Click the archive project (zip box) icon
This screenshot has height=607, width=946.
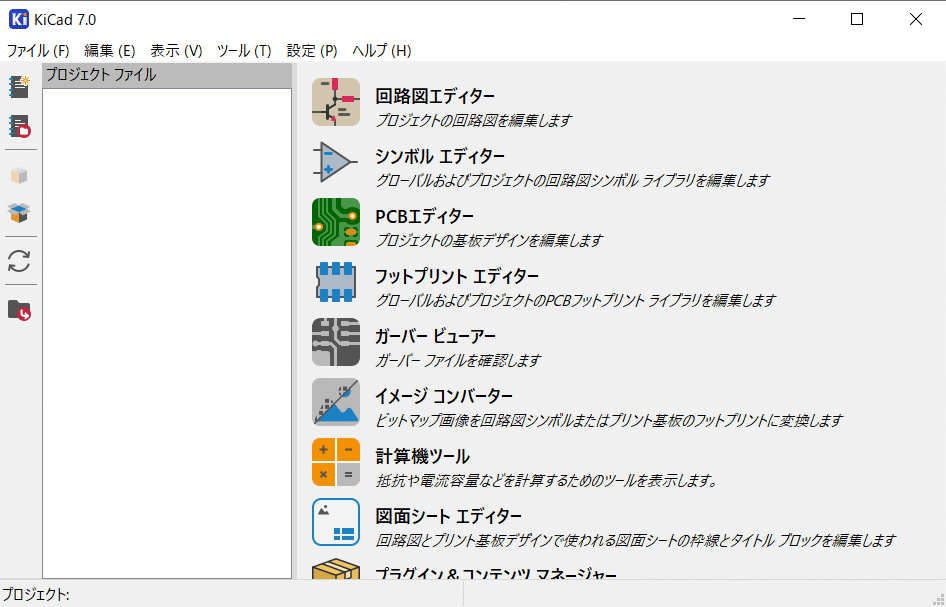click(x=19, y=176)
